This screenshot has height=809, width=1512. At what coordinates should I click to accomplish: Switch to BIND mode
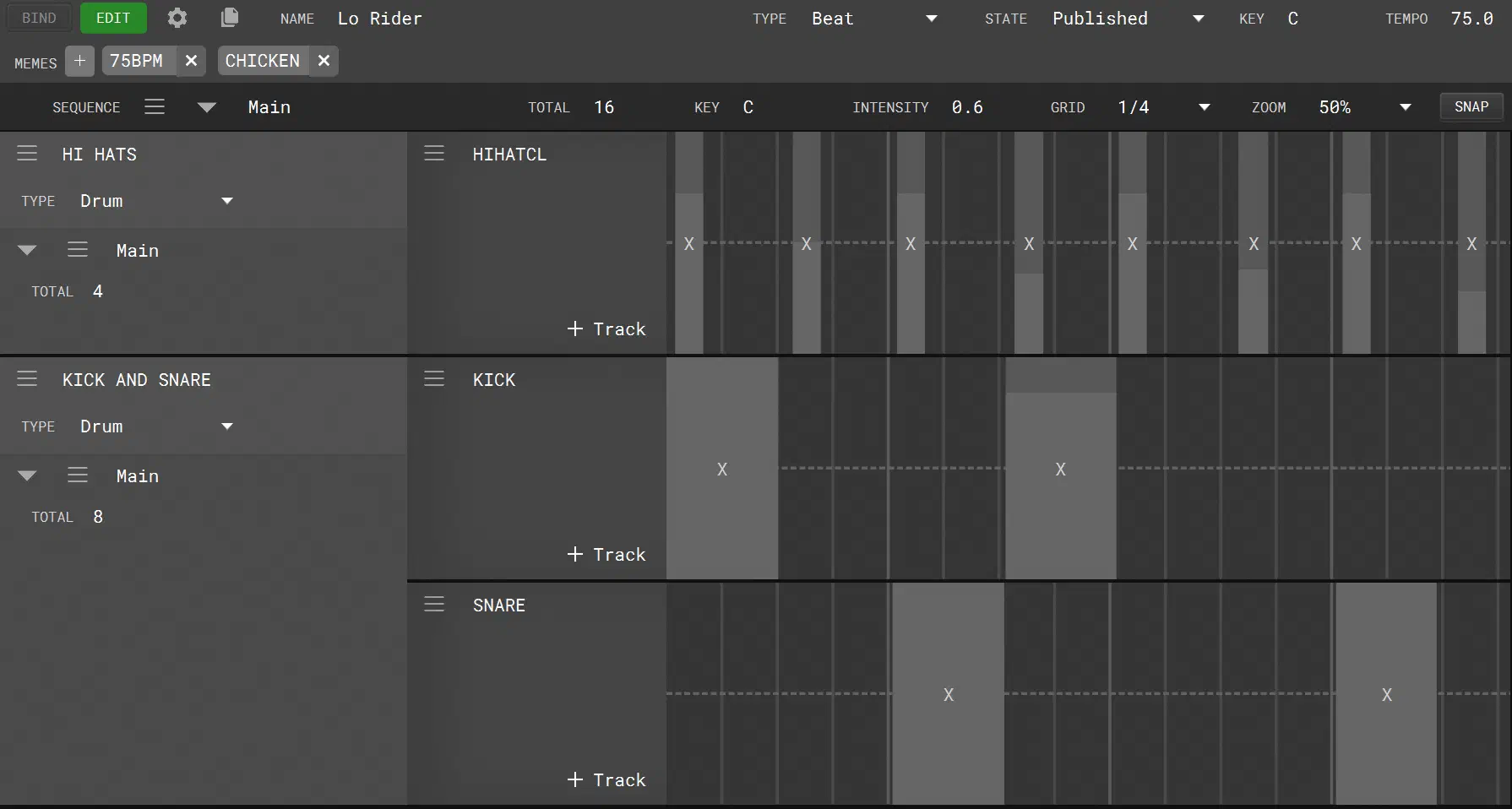(39, 18)
